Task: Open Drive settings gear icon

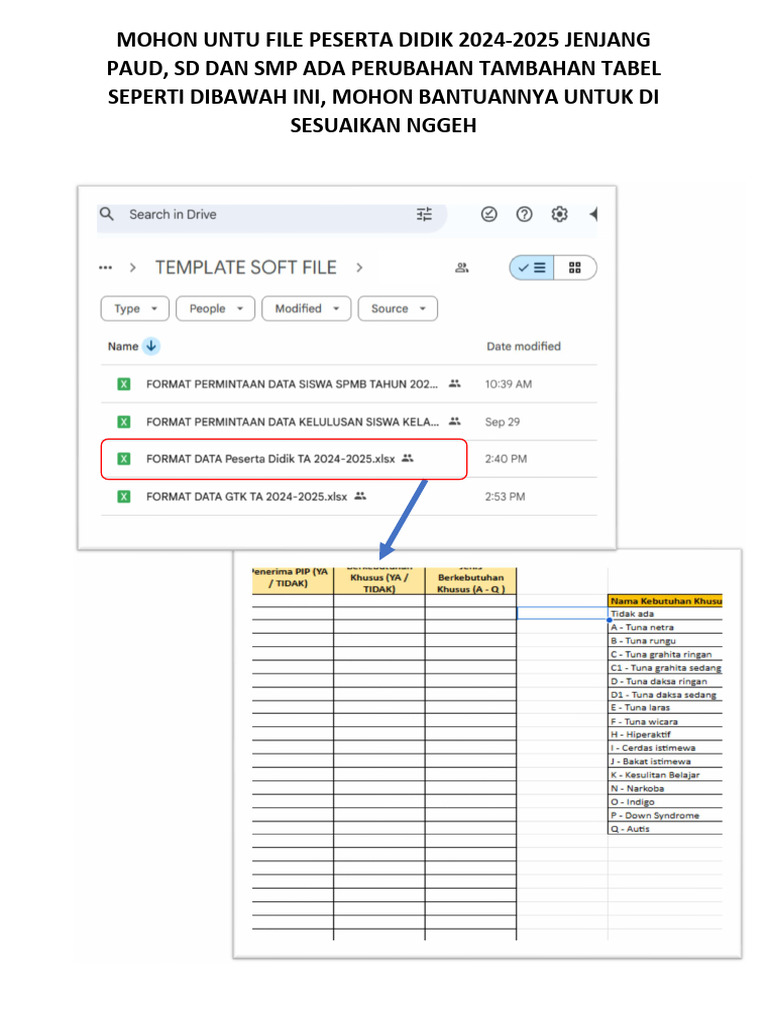Action: point(560,214)
